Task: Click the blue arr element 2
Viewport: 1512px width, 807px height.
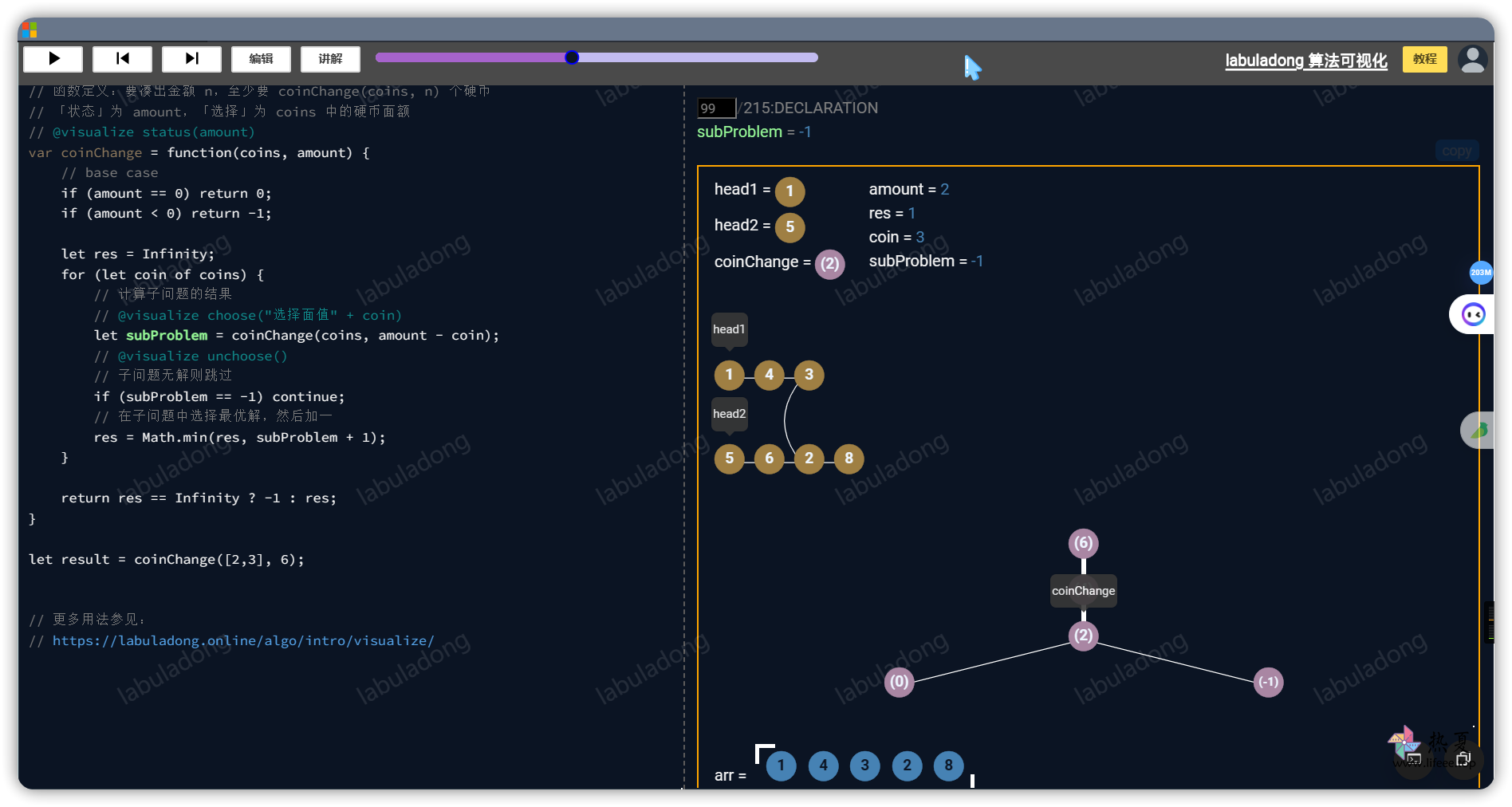Action: pyautogui.click(x=907, y=766)
